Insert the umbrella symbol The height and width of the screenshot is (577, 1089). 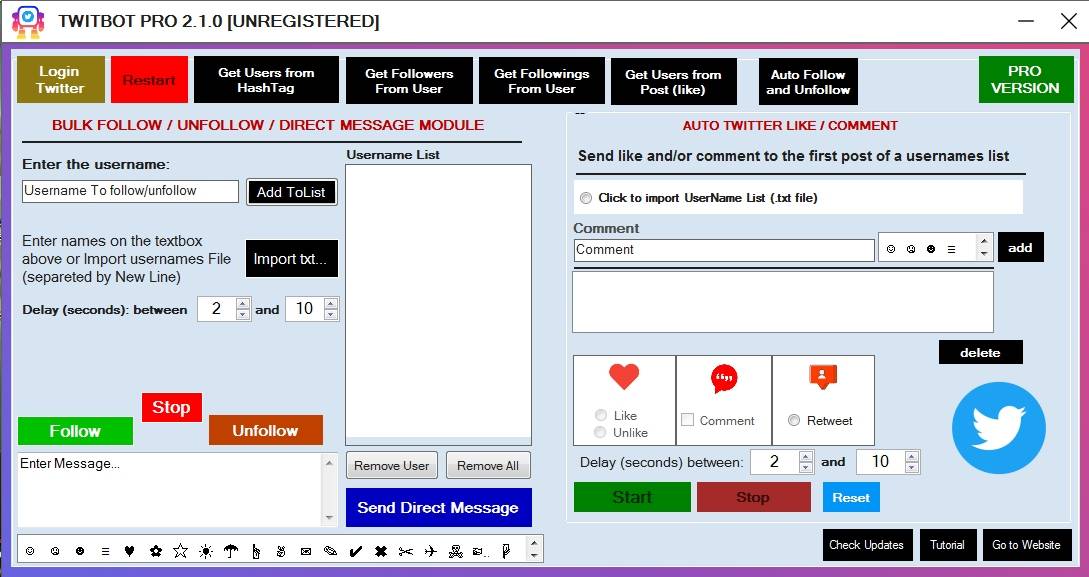tap(231, 551)
